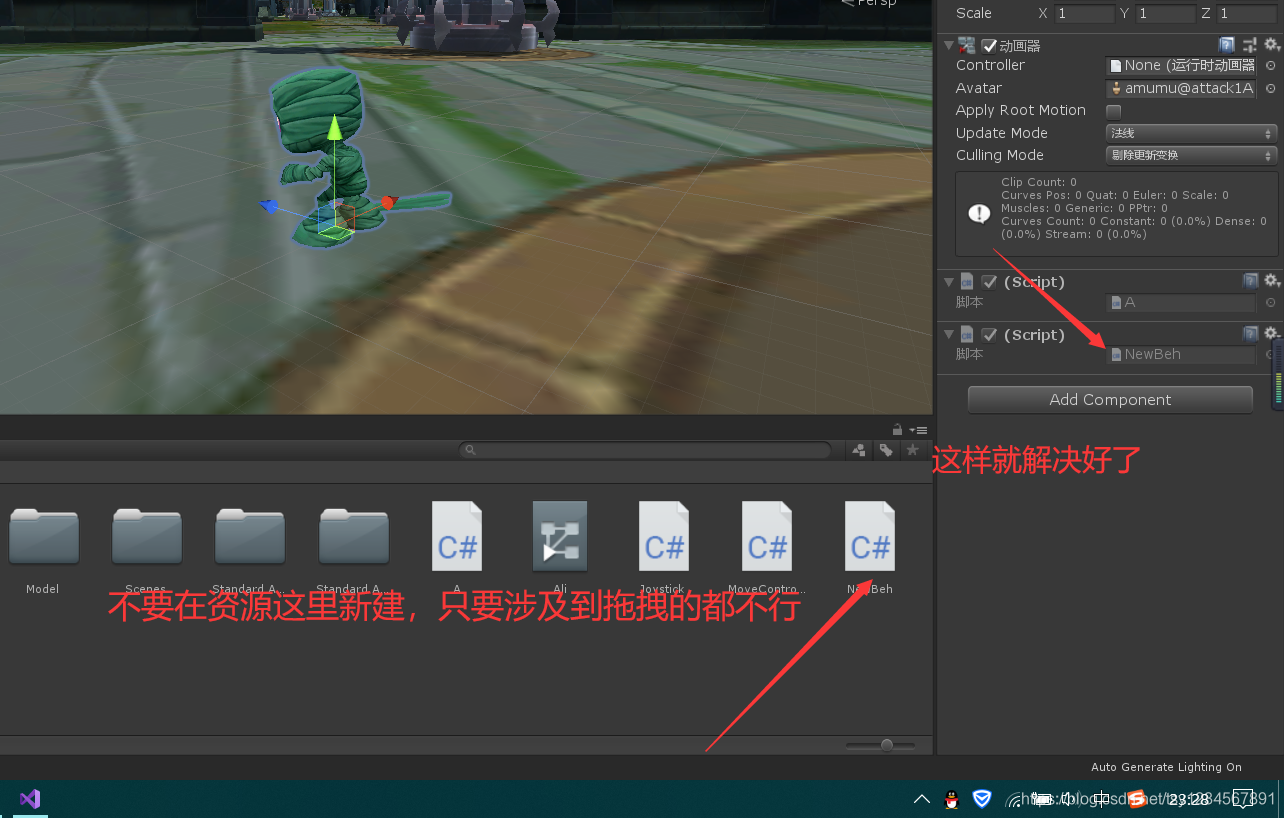Pick an Avatar using the object picker circle
Screen dimensions: 1284x818
point(1270,88)
